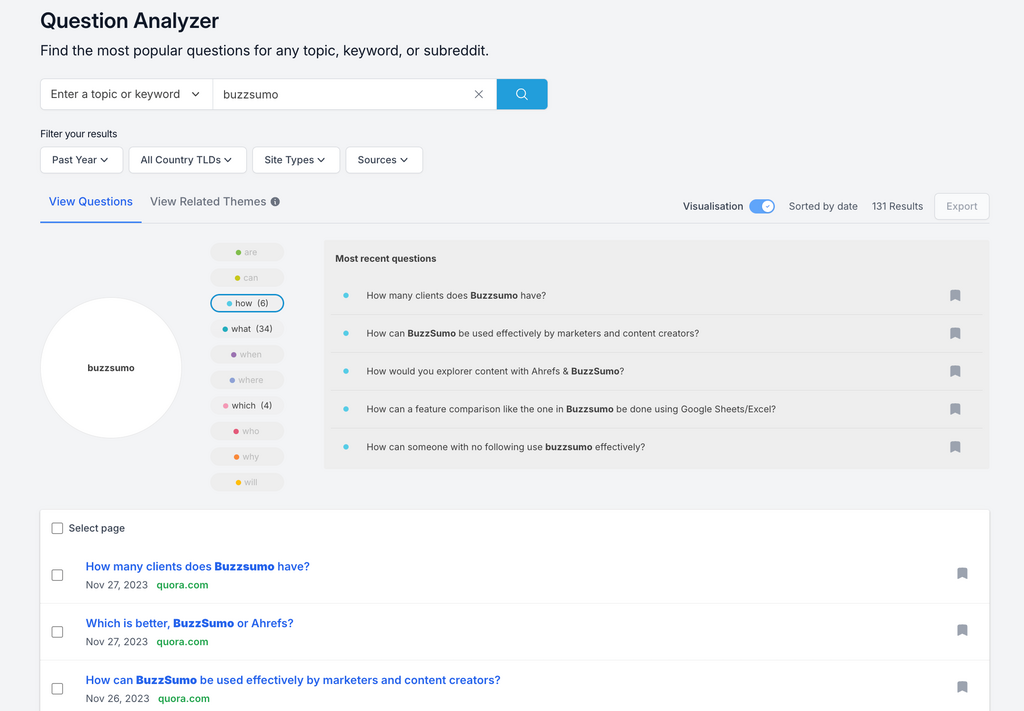The height and width of the screenshot is (711, 1024).
Task: Bookmark 'Which is better, BuzzSumo or Ahrefs?' result
Action: coord(962,630)
